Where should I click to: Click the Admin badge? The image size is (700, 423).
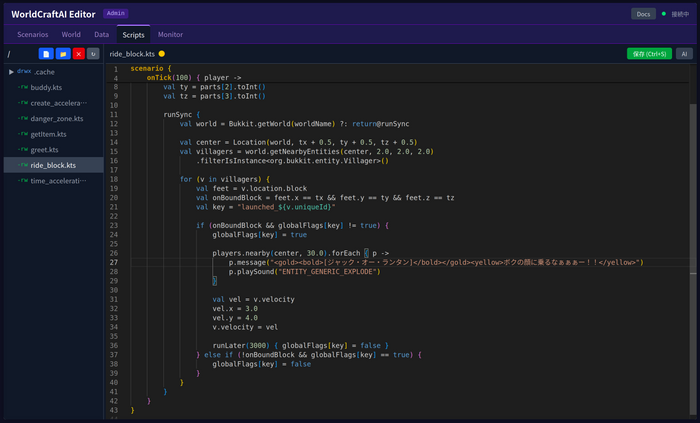tap(116, 13)
